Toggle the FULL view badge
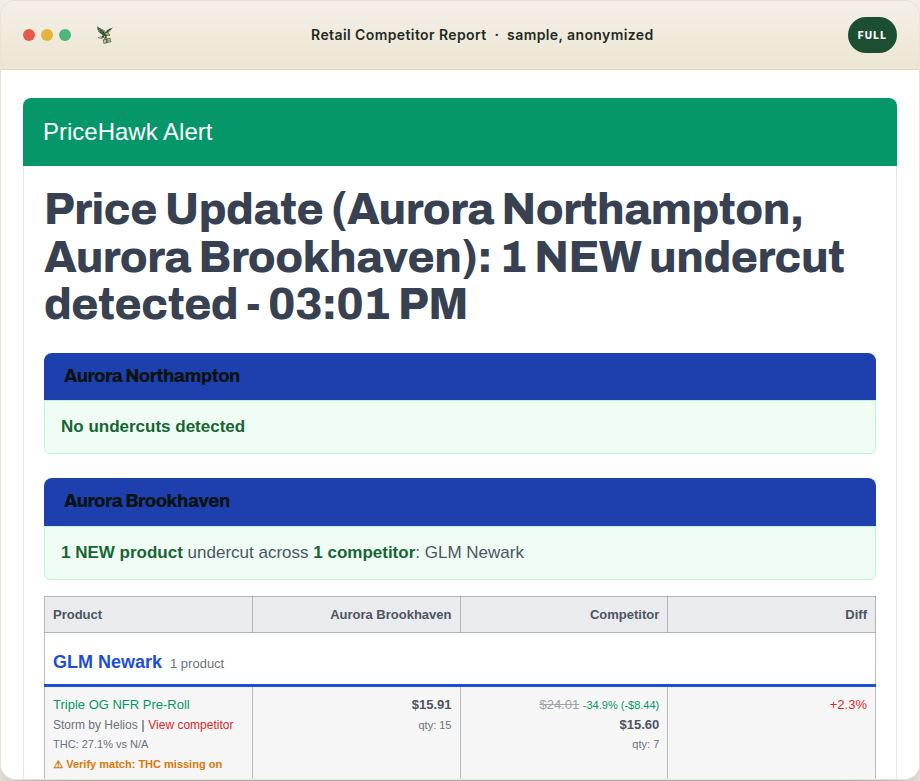Screen dimensions: 920x781 (x=872, y=35)
